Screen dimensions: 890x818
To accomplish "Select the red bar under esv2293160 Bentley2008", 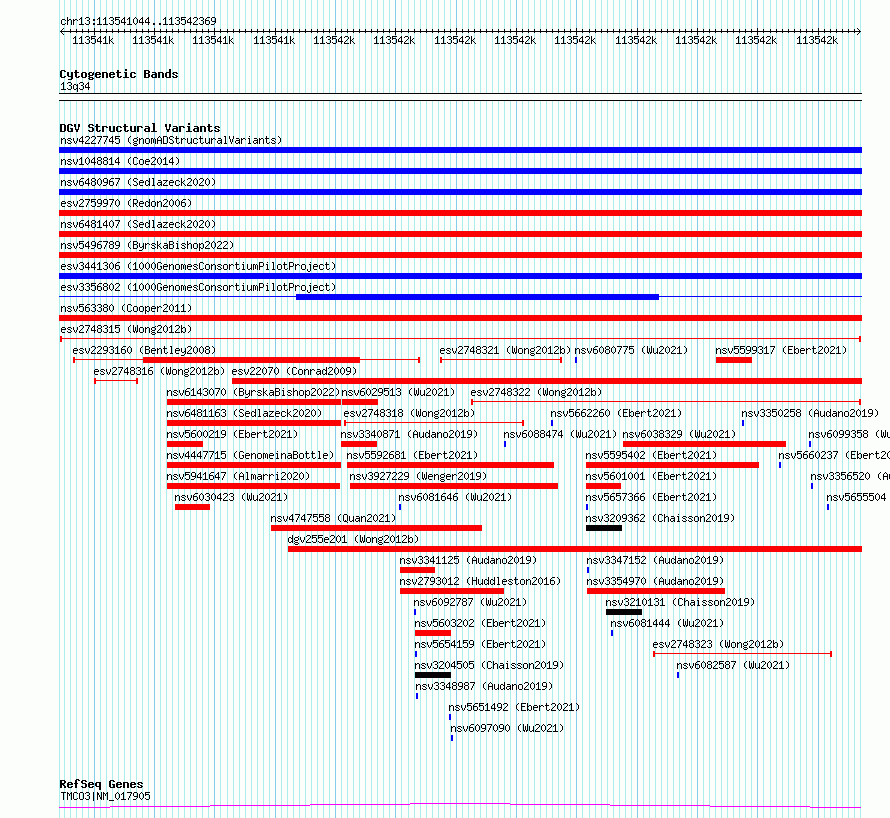I will click(x=251, y=360).
